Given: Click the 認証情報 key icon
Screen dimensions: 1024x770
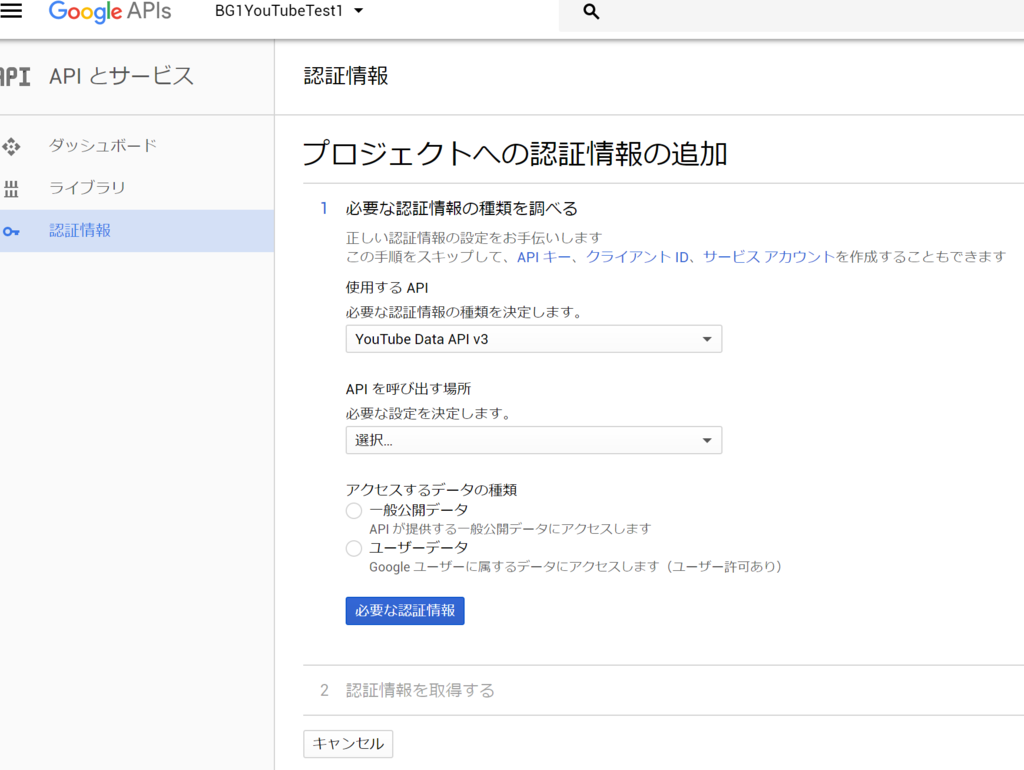Looking at the screenshot, I should pyautogui.click(x=11, y=231).
